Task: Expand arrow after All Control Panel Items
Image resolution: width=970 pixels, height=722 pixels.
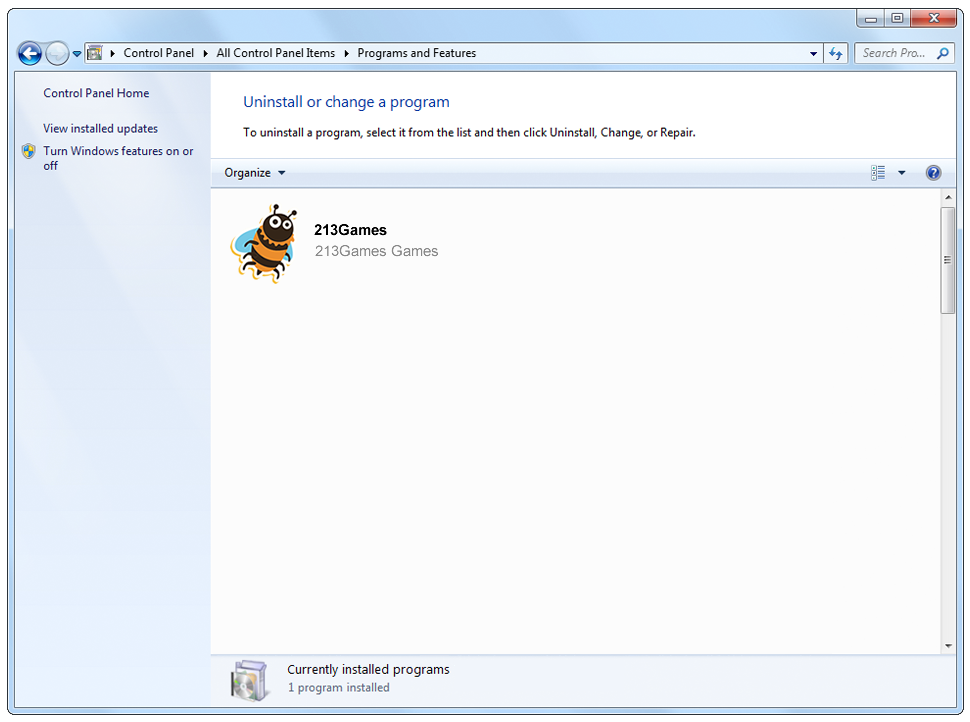Action: [346, 53]
